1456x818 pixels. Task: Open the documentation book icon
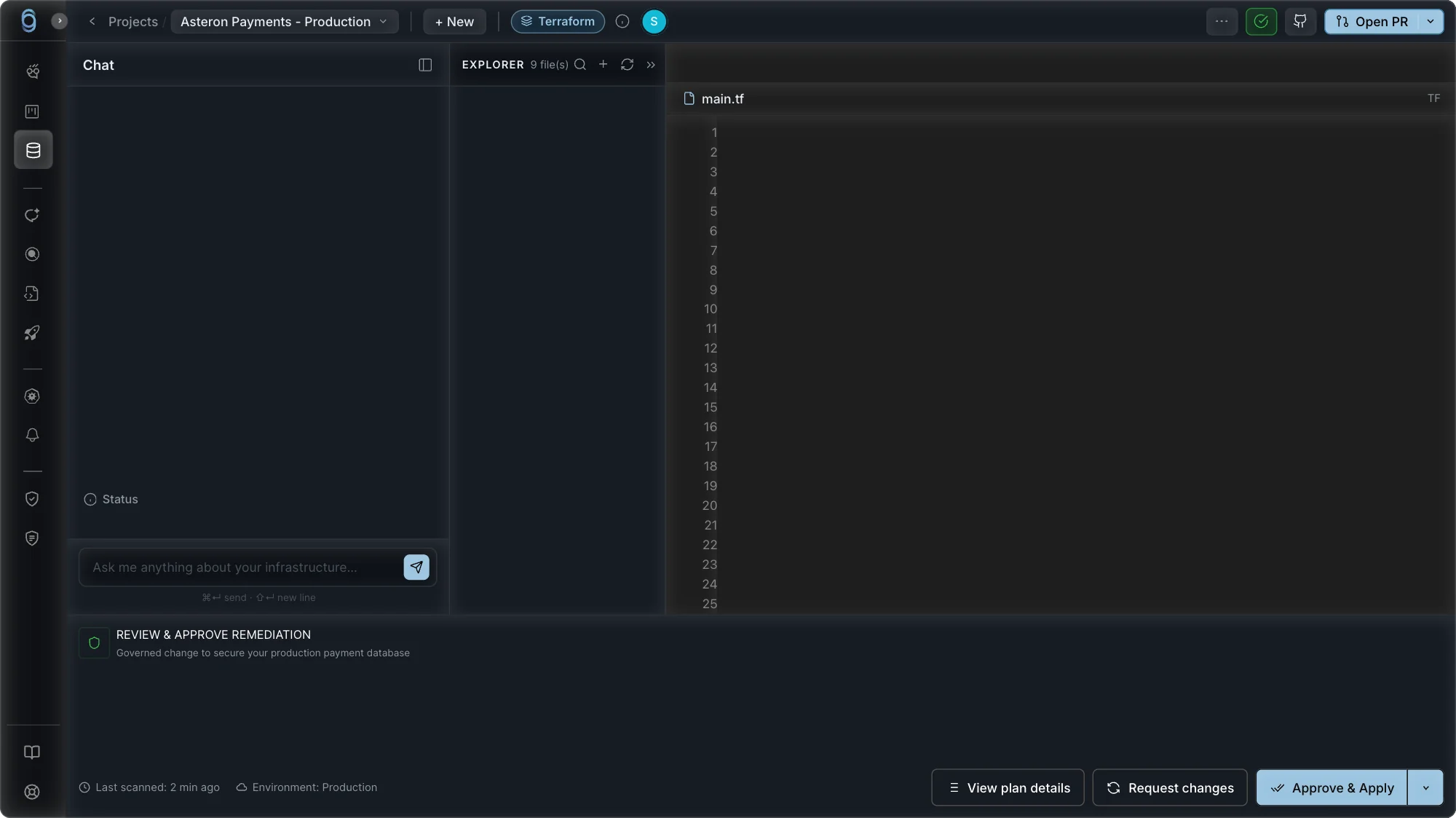tap(32, 752)
